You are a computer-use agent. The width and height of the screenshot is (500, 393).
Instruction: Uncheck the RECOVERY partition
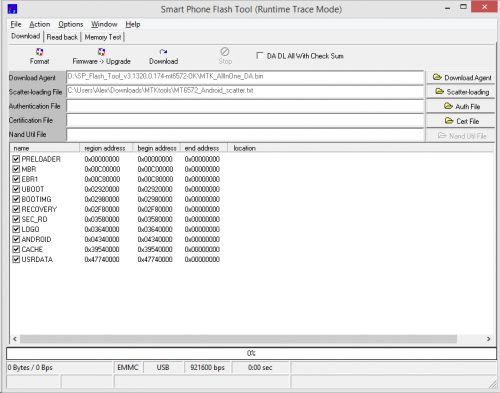point(16,209)
